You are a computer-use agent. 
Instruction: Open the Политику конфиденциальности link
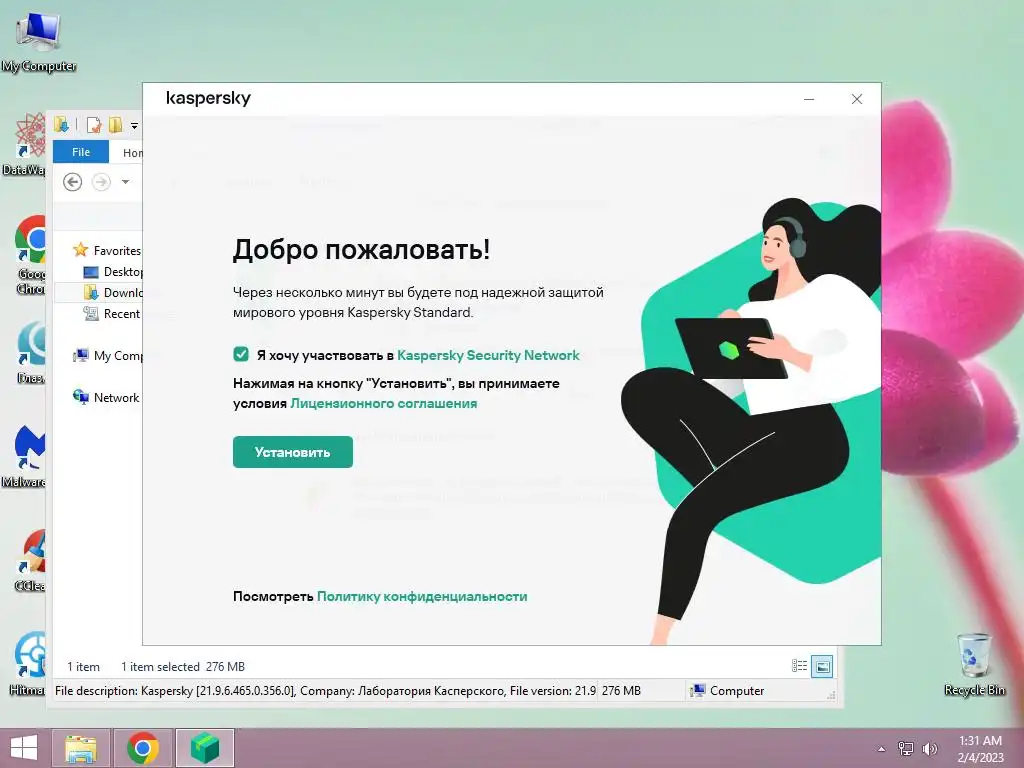(x=422, y=596)
